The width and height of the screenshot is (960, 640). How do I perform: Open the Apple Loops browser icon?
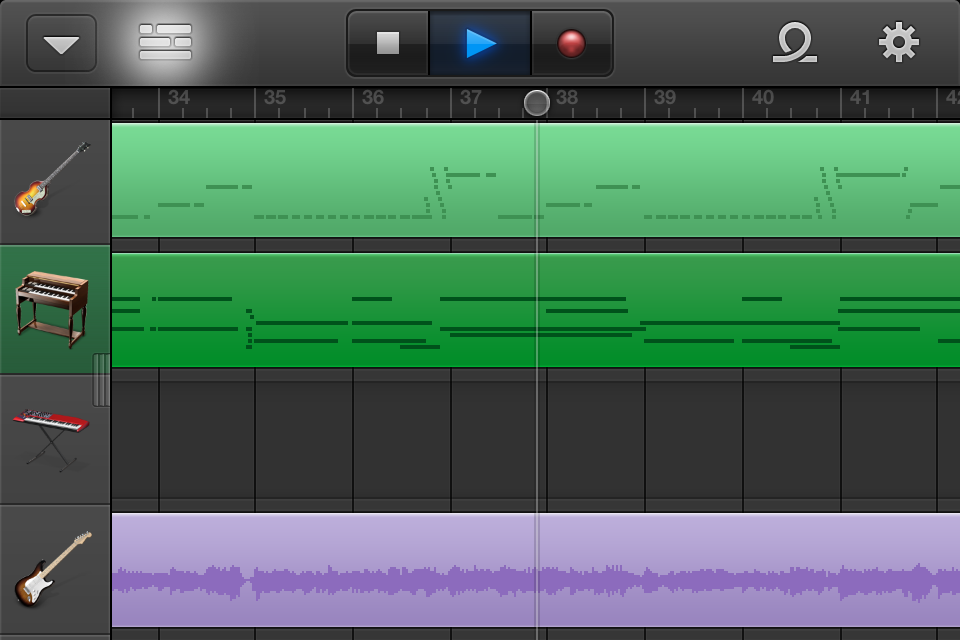click(794, 42)
